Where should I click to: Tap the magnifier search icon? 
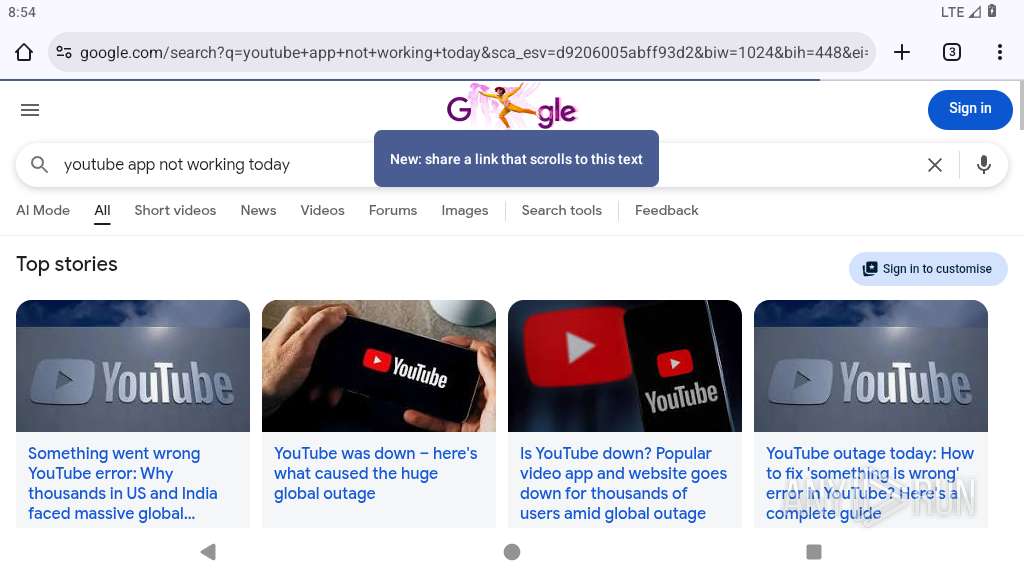click(x=40, y=165)
